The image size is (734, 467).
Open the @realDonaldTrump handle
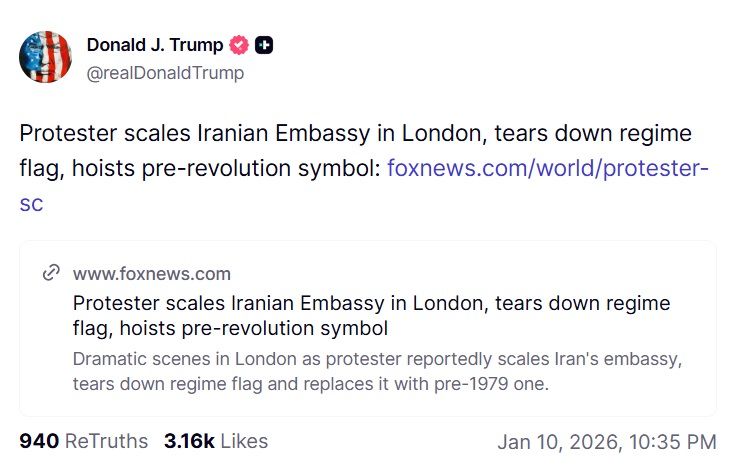[x=165, y=73]
